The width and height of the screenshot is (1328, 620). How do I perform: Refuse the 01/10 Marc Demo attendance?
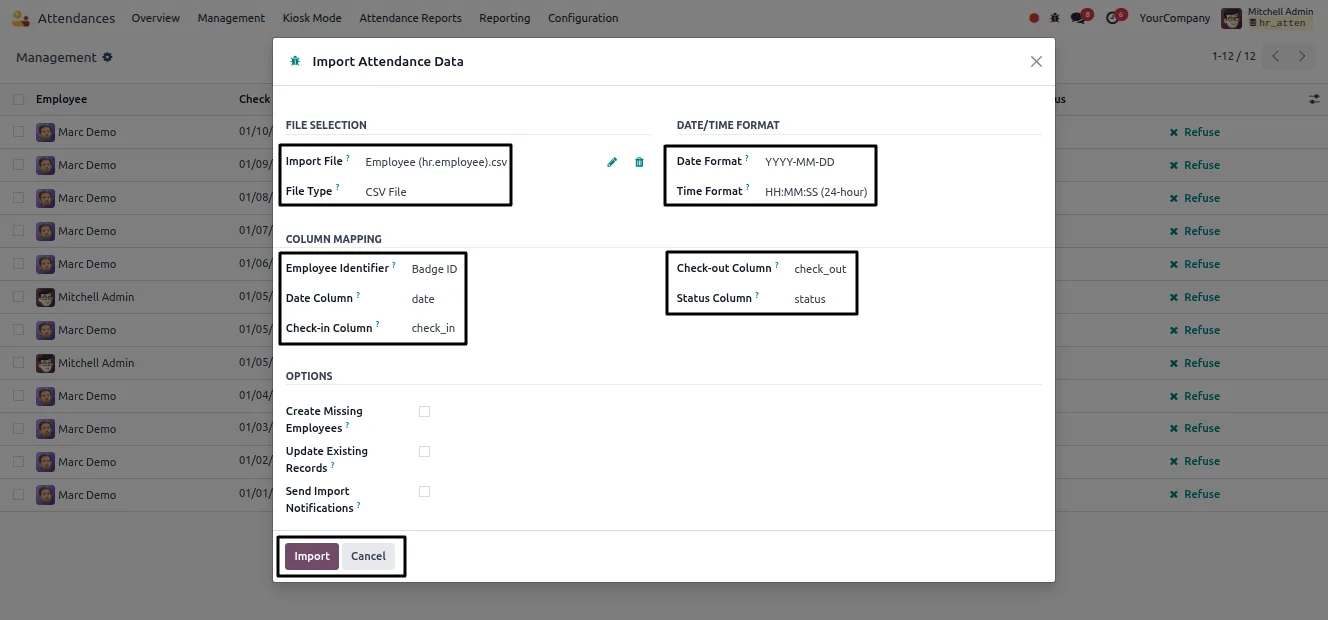tap(1195, 132)
